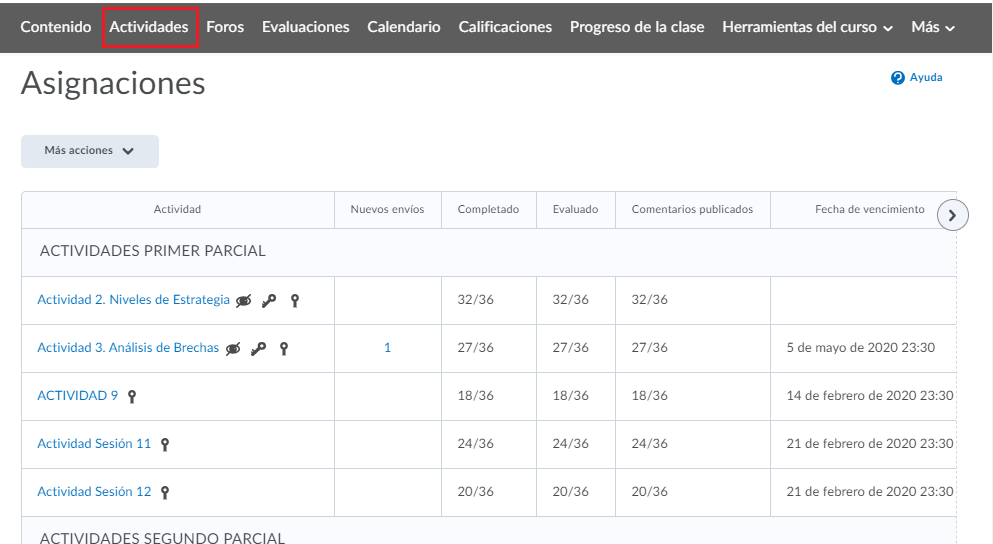Expand the Más menu in the navbar

[x=932, y=27]
